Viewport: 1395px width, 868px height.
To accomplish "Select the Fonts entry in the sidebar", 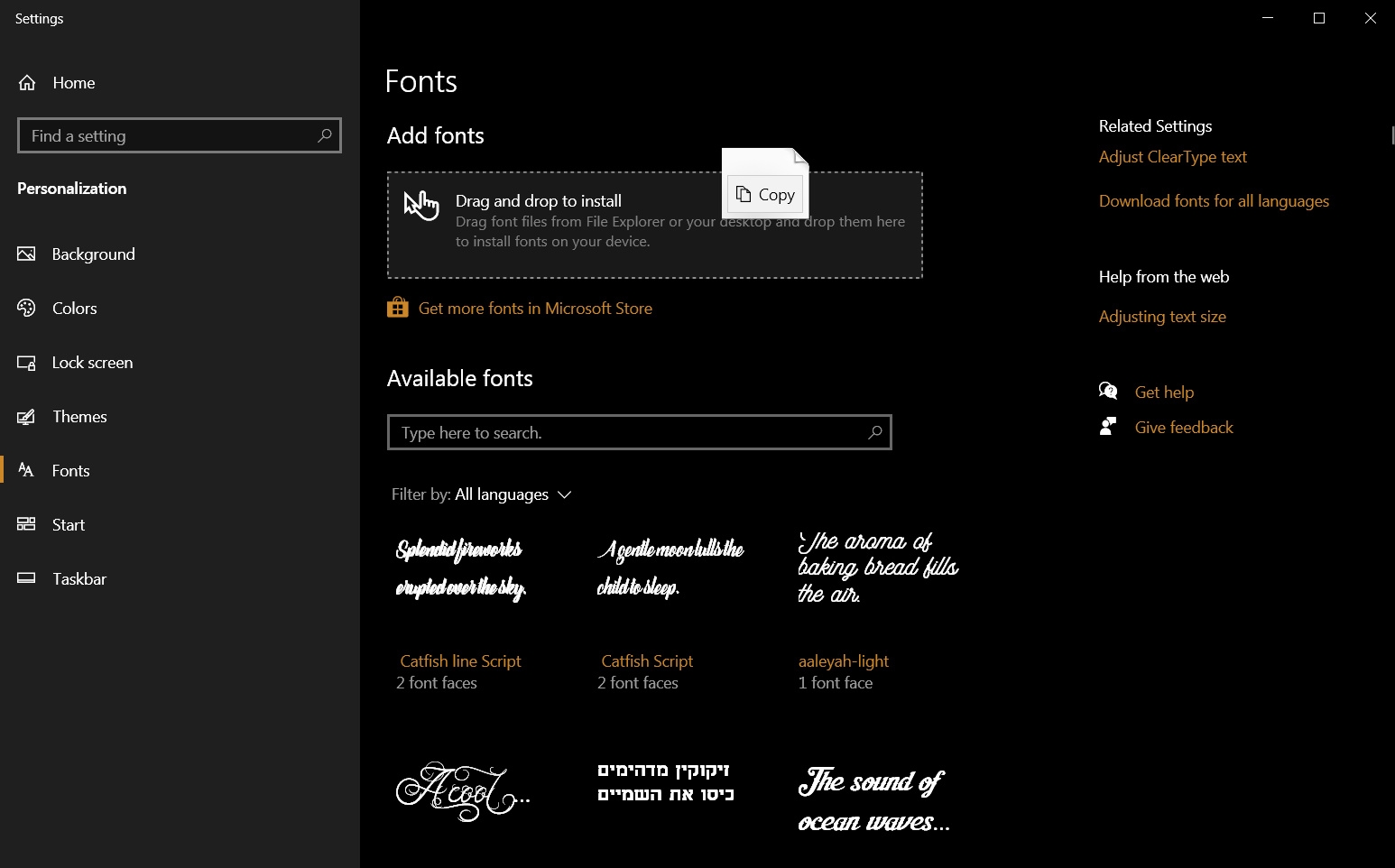I will click(70, 470).
